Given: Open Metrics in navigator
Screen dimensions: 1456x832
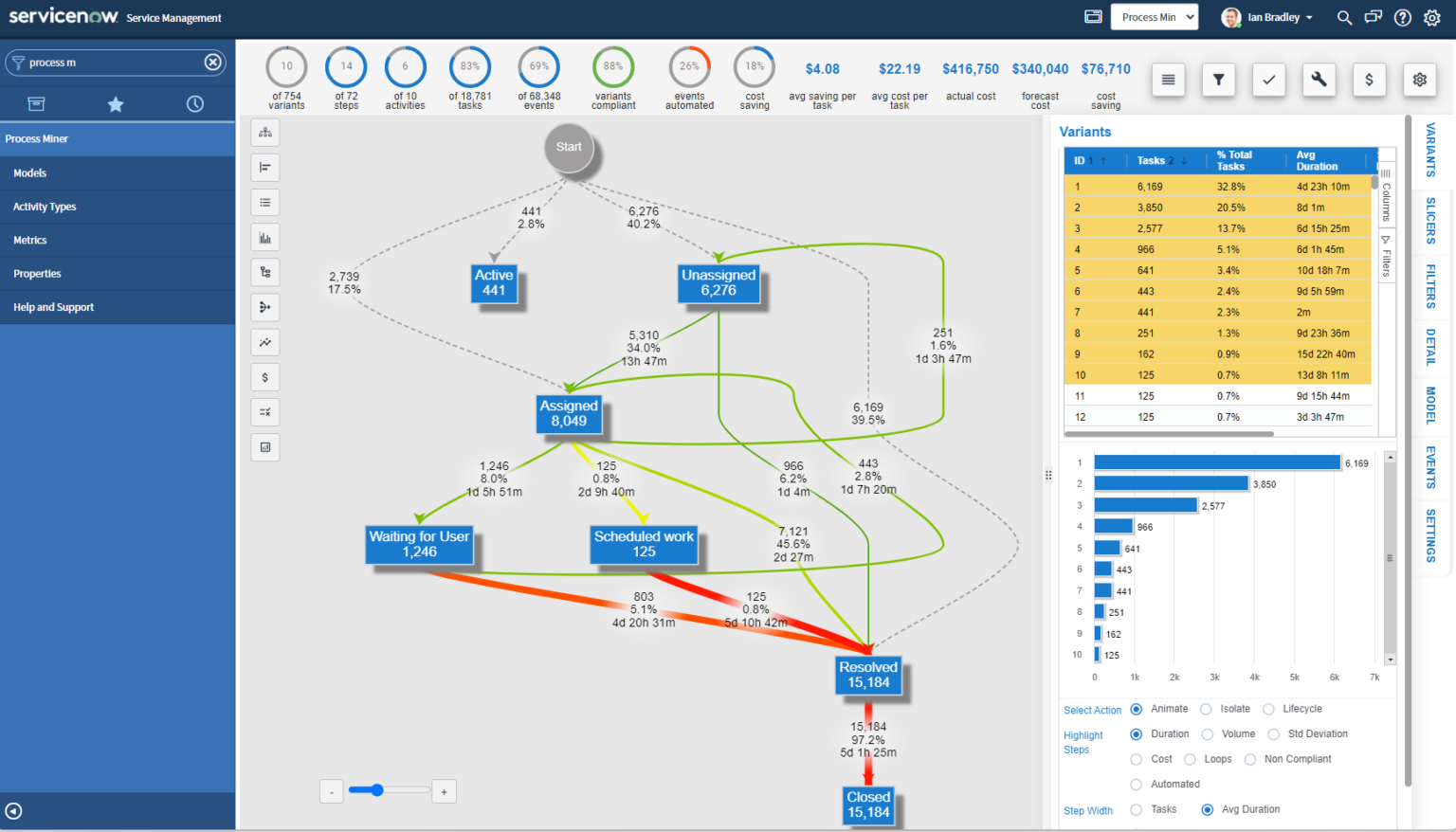Looking at the screenshot, I should coord(118,240).
